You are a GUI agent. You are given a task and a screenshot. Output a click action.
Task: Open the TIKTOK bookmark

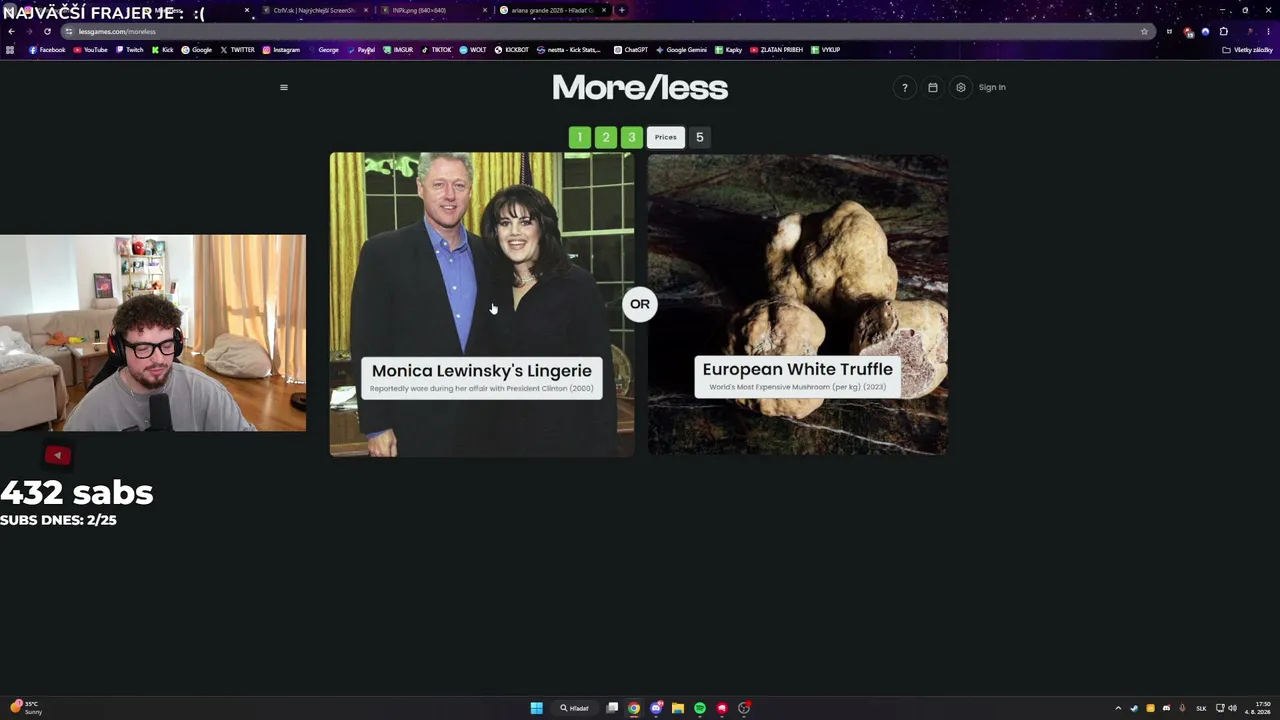436,50
